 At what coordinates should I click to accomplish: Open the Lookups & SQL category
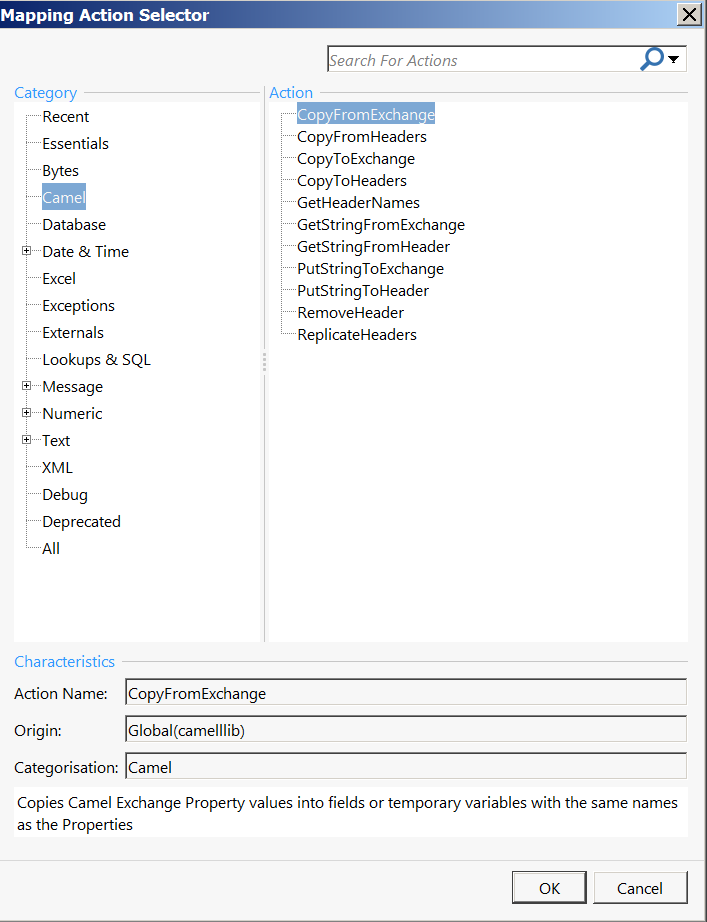pos(96,360)
